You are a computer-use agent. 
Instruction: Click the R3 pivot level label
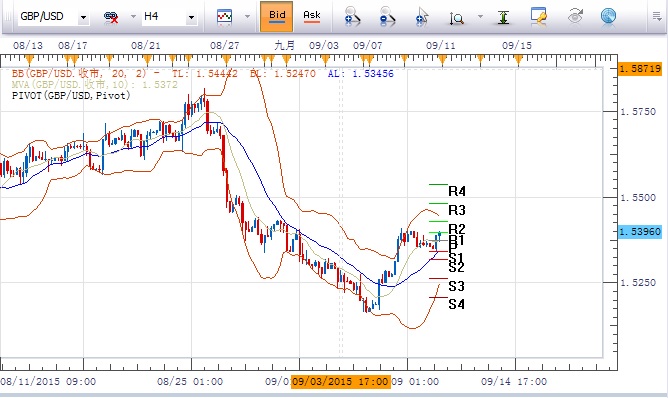[x=457, y=210]
